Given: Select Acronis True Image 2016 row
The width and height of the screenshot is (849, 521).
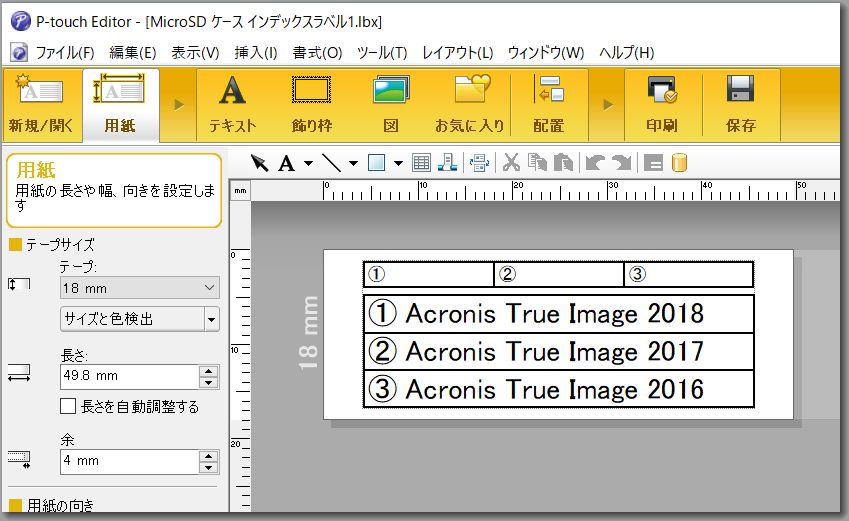Looking at the screenshot, I should pos(558,389).
